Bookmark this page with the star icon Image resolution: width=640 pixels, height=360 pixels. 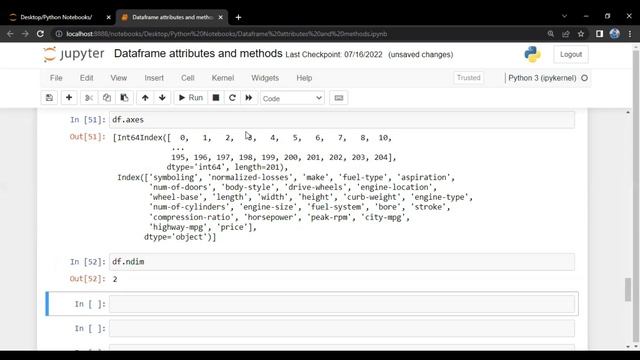[581, 34]
